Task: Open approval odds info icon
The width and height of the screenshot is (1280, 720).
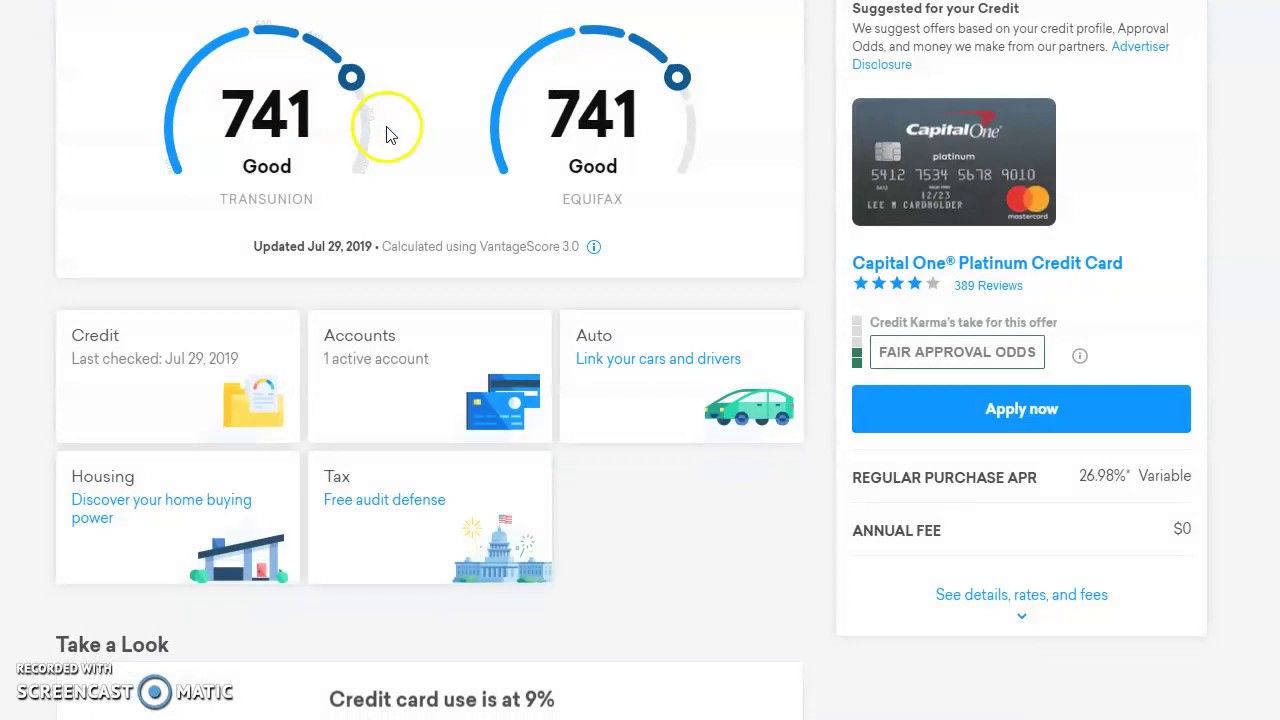Action: coord(1080,356)
